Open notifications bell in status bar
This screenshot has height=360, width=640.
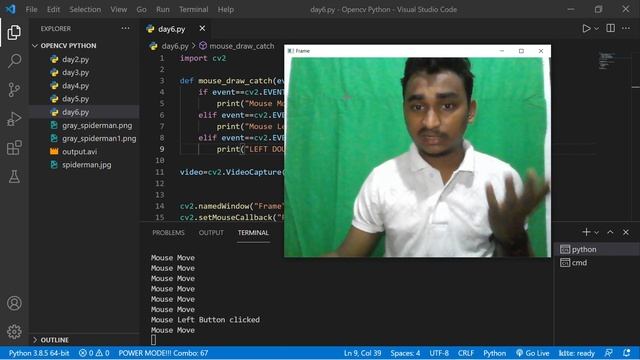tap(627, 353)
